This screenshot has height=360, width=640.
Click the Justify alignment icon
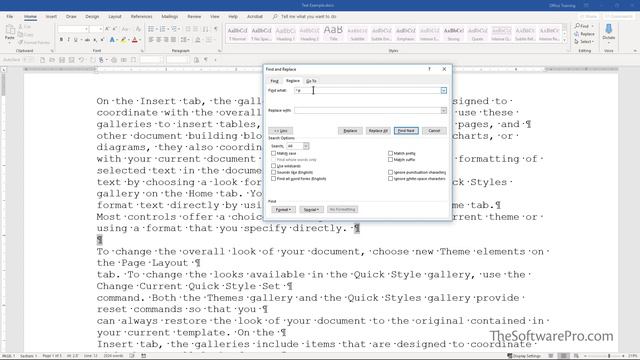click(x=173, y=40)
